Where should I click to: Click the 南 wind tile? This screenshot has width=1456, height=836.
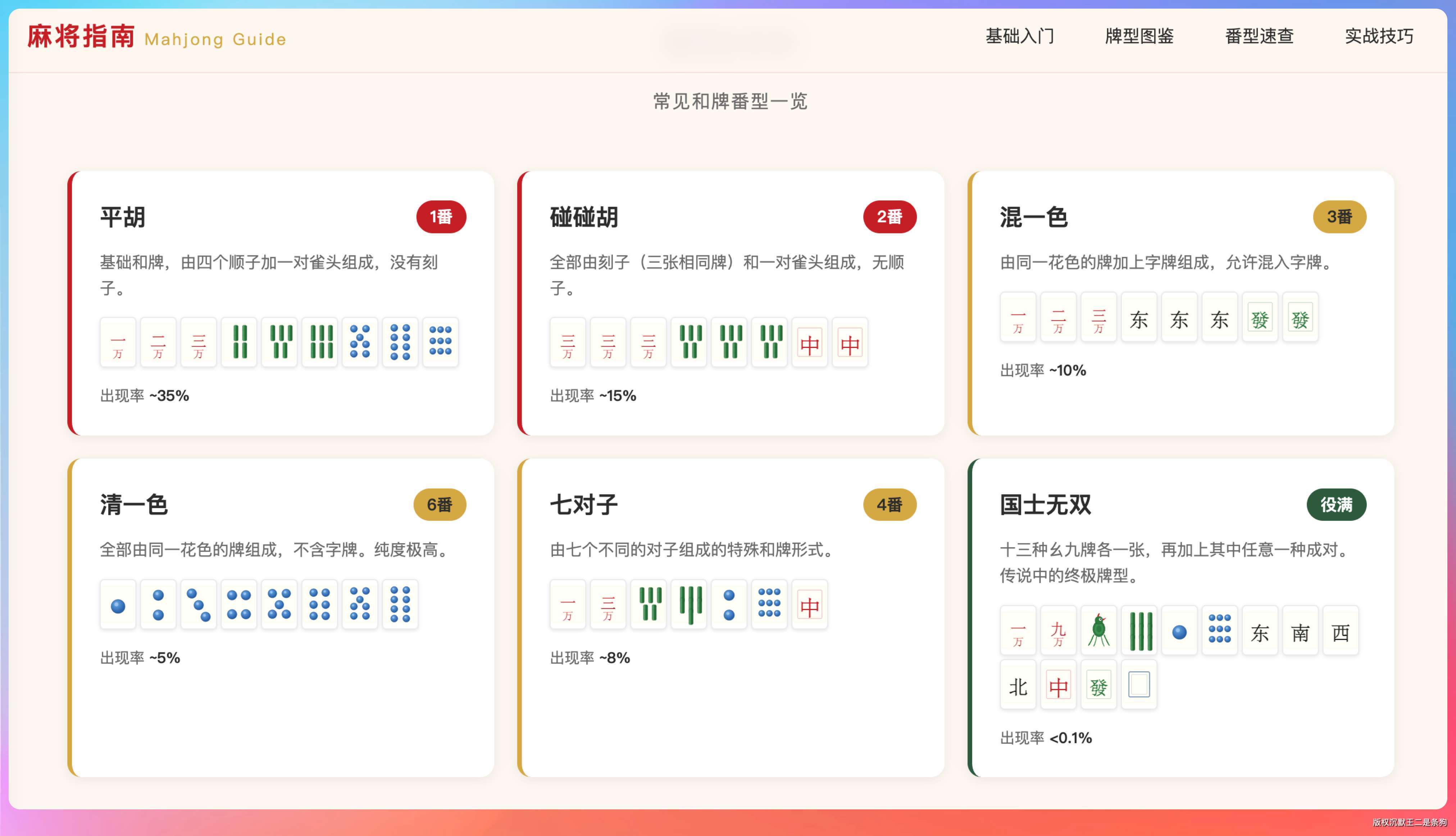point(1300,631)
